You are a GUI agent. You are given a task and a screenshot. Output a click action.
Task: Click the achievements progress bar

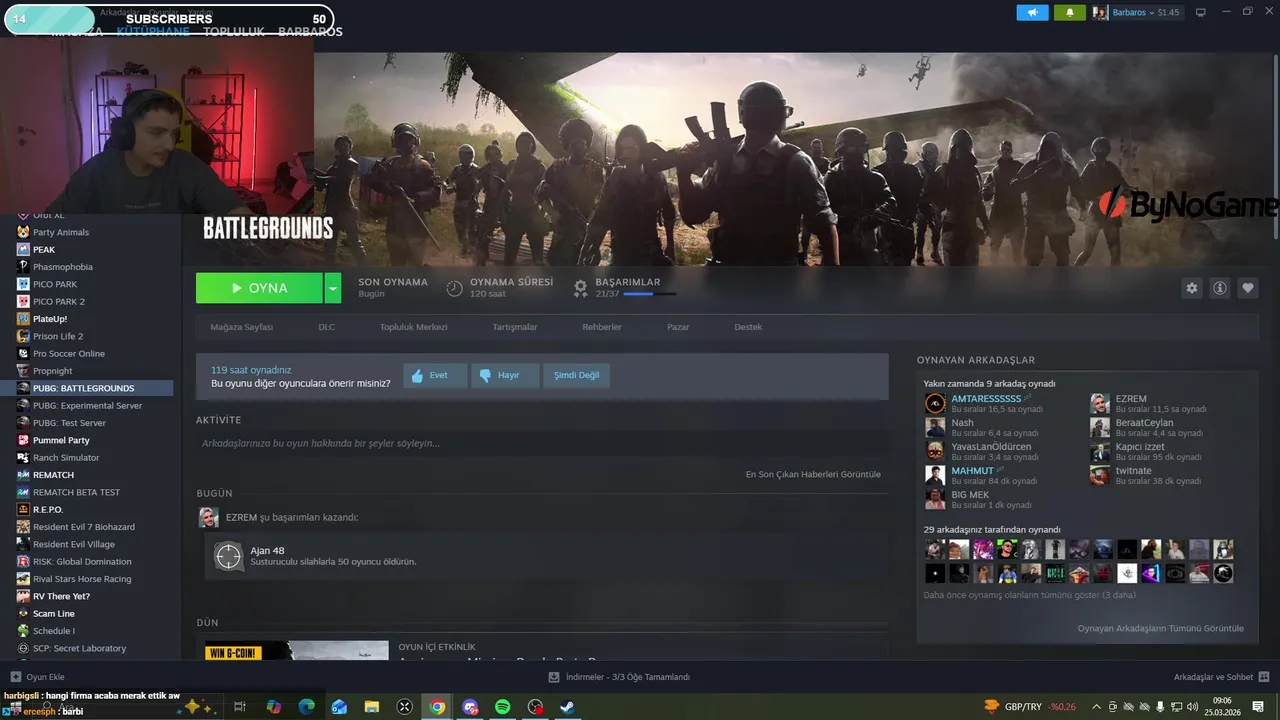[649, 294]
